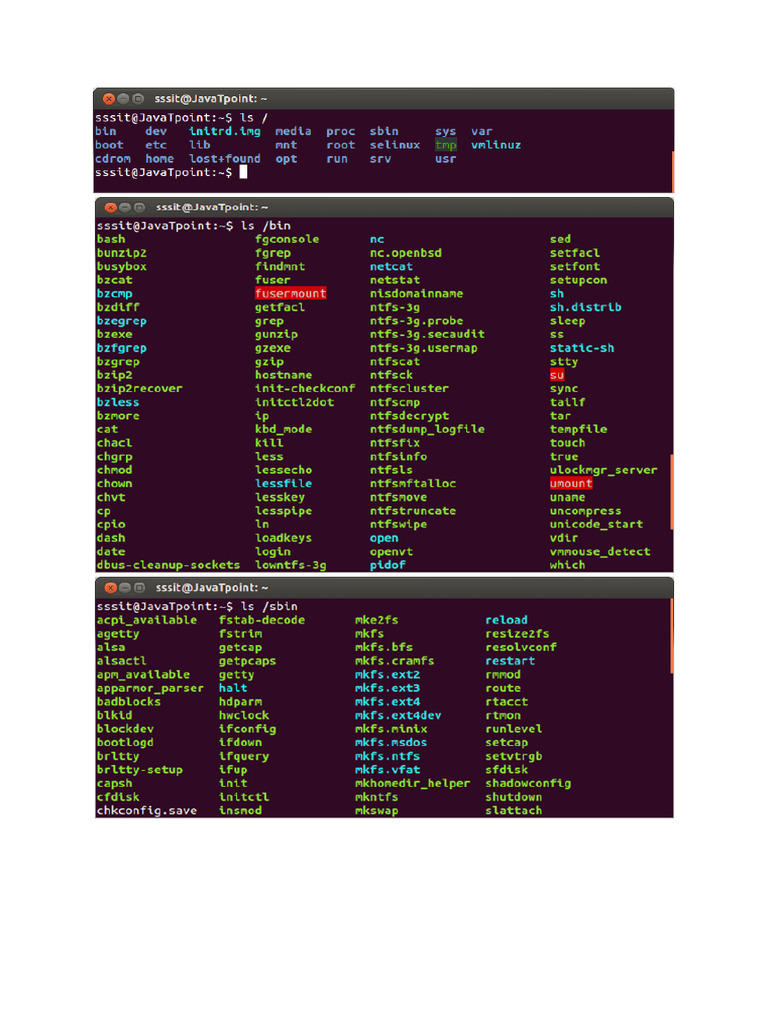Click the 'init-checkconf' entry
Image resolution: width=768 pixels, height=1024 pixels.
tap(305, 388)
